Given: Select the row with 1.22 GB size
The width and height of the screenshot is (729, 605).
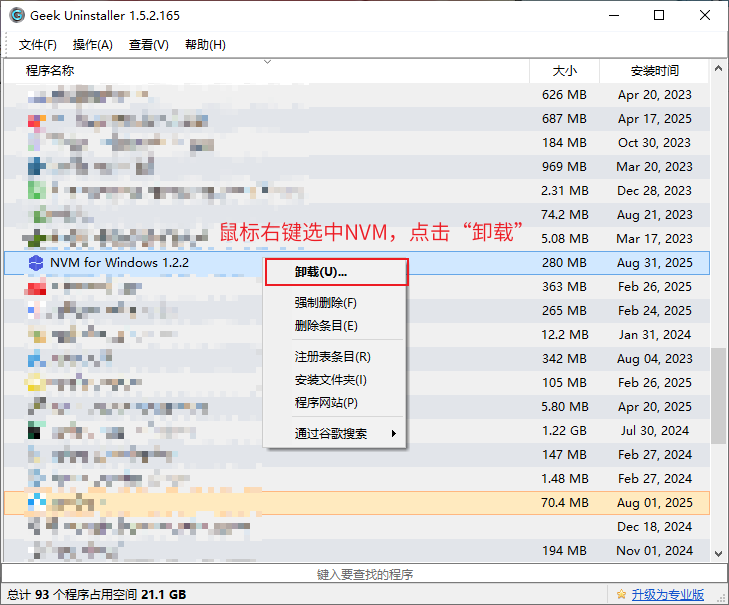Looking at the screenshot, I should [x=357, y=431].
